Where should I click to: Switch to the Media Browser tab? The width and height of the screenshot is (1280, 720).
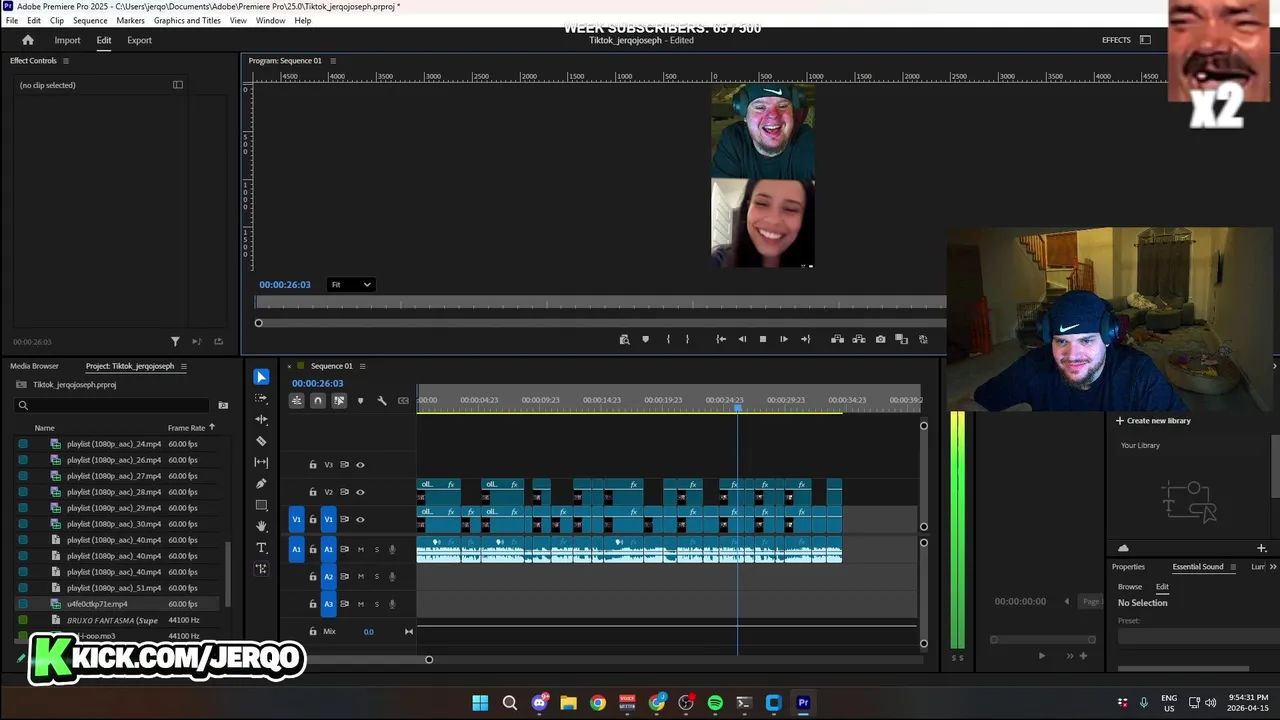tap(34, 366)
